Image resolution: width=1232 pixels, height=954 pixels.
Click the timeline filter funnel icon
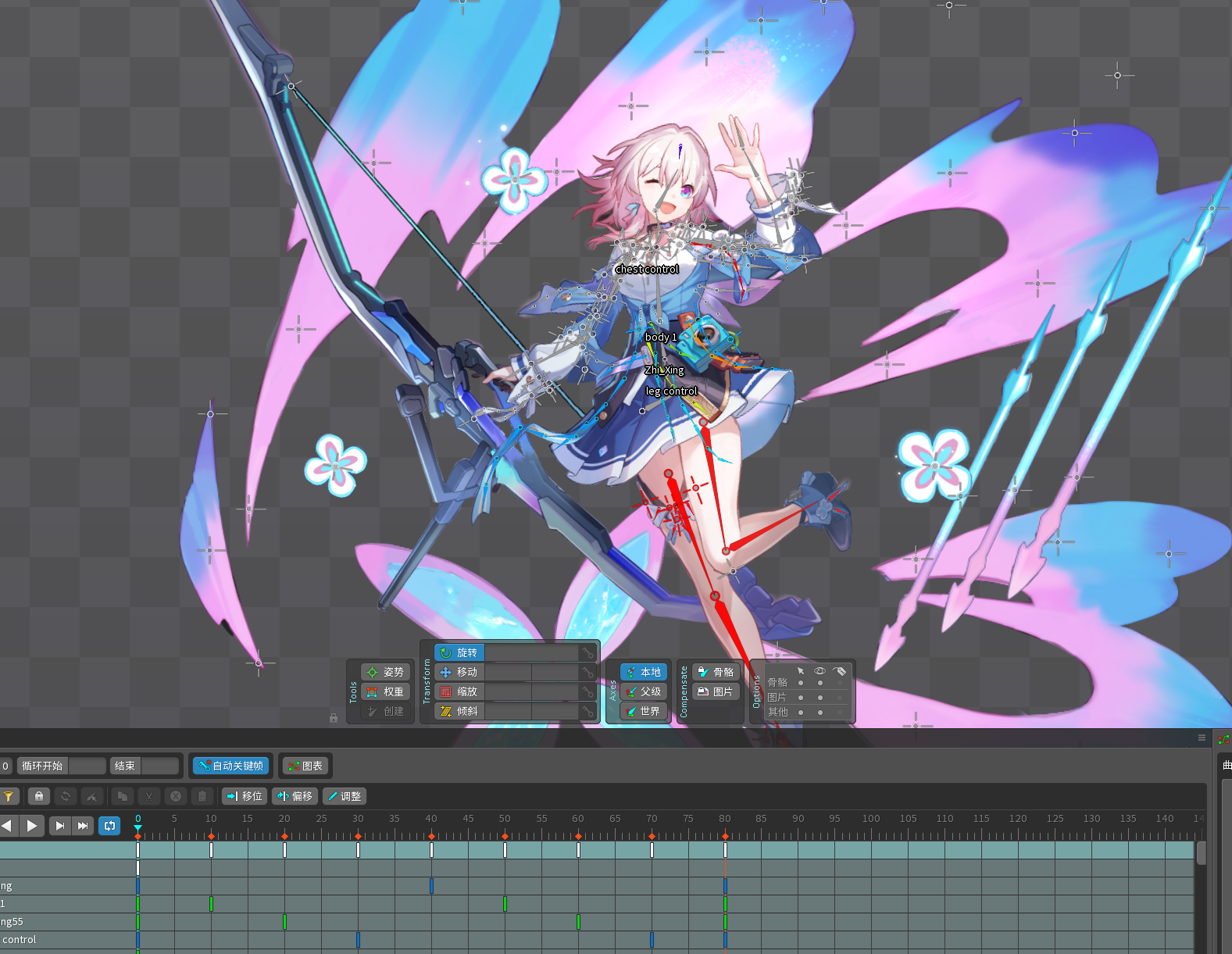pyautogui.click(x=9, y=796)
